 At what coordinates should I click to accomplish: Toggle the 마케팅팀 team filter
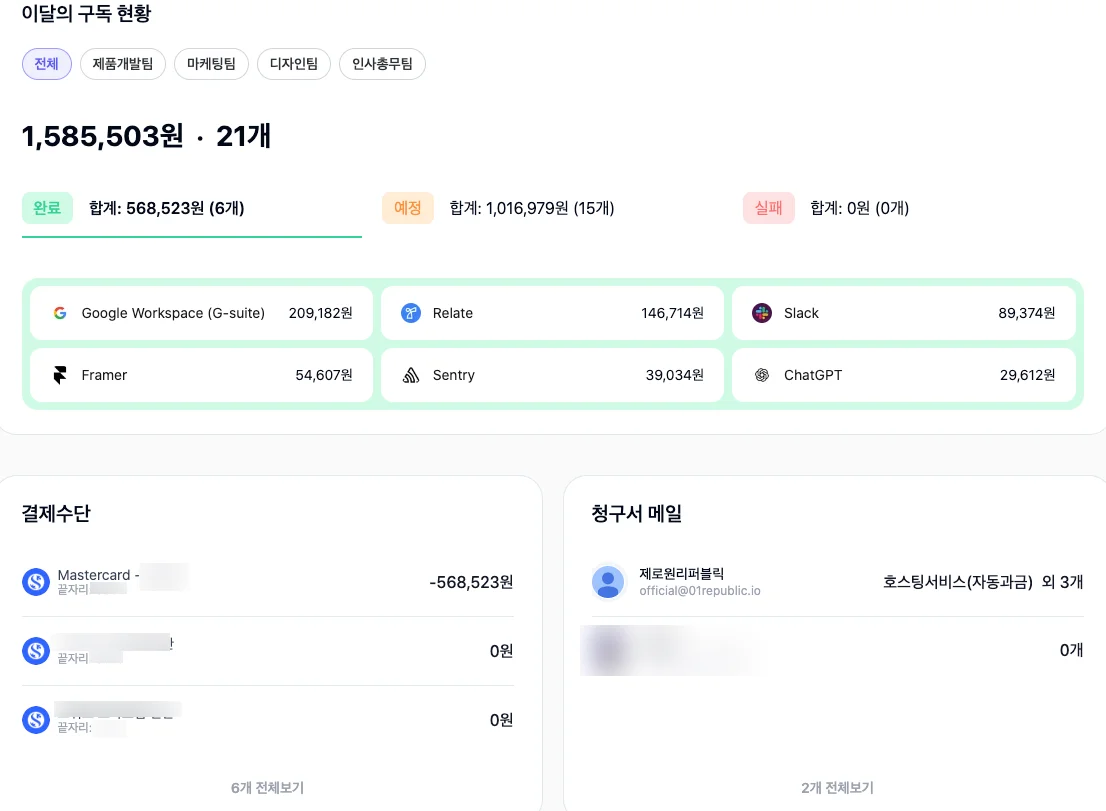(x=211, y=63)
